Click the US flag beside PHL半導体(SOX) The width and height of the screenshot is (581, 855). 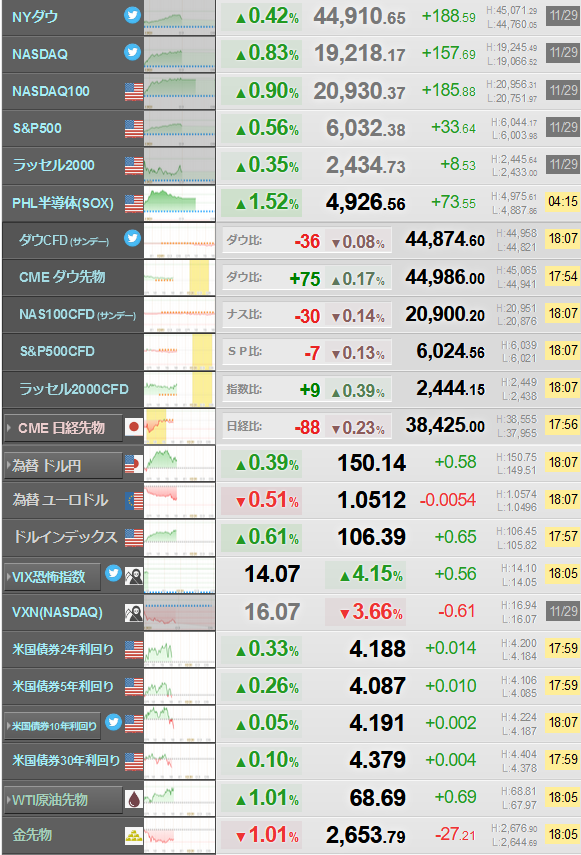click(x=134, y=203)
